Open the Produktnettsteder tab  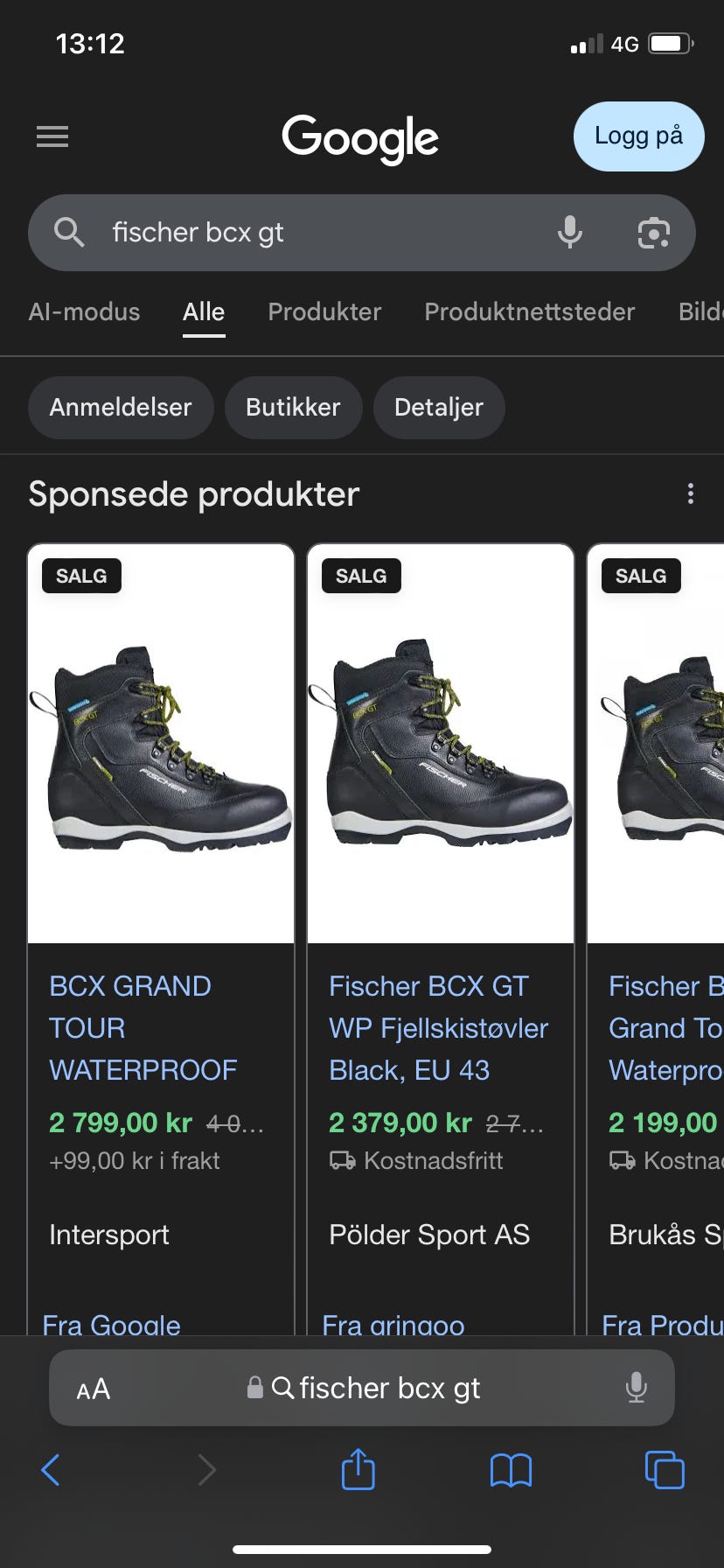[529, 311]
